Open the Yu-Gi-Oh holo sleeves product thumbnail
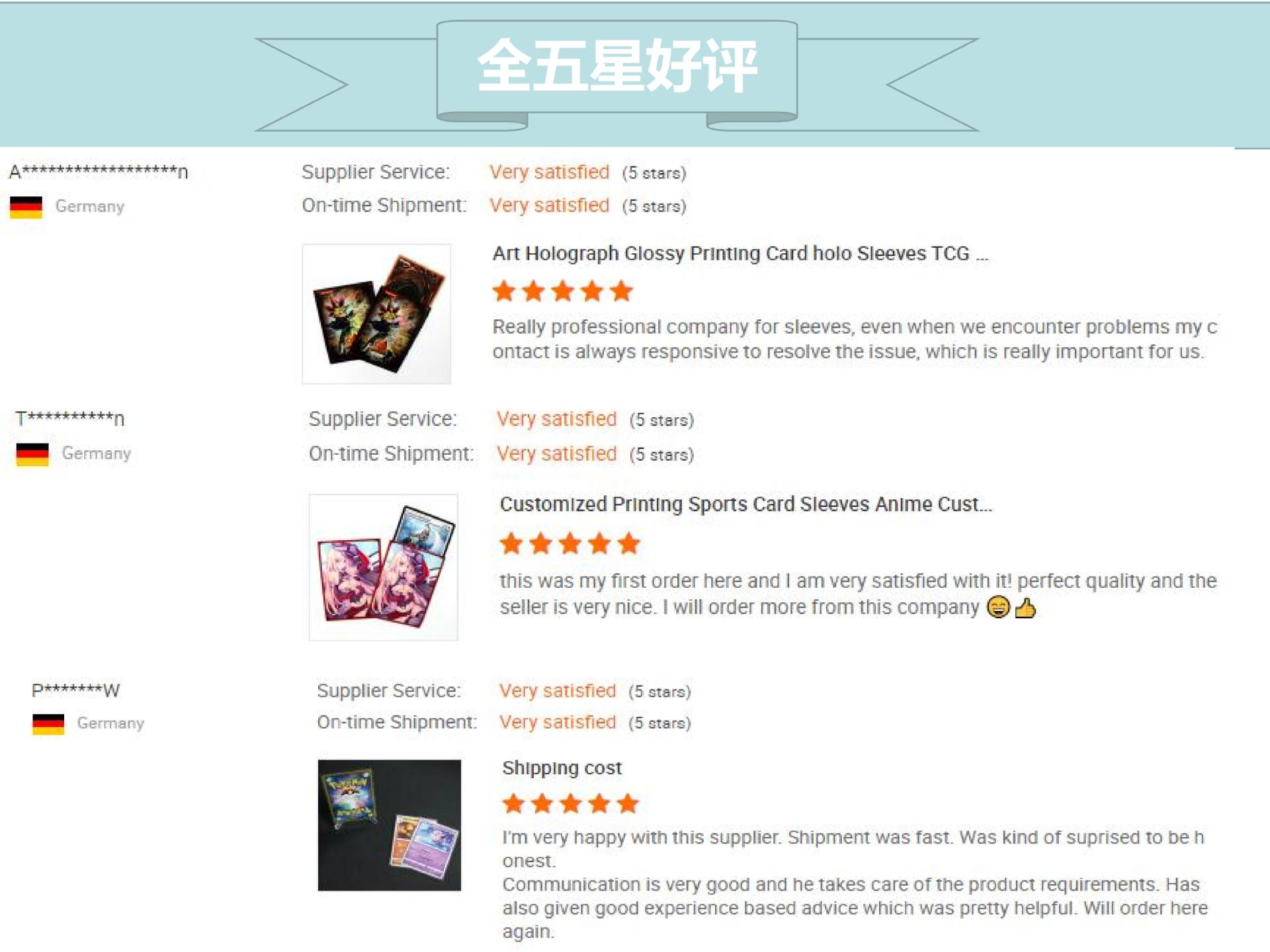This screenshot has width=1270, height=952. 376,314
